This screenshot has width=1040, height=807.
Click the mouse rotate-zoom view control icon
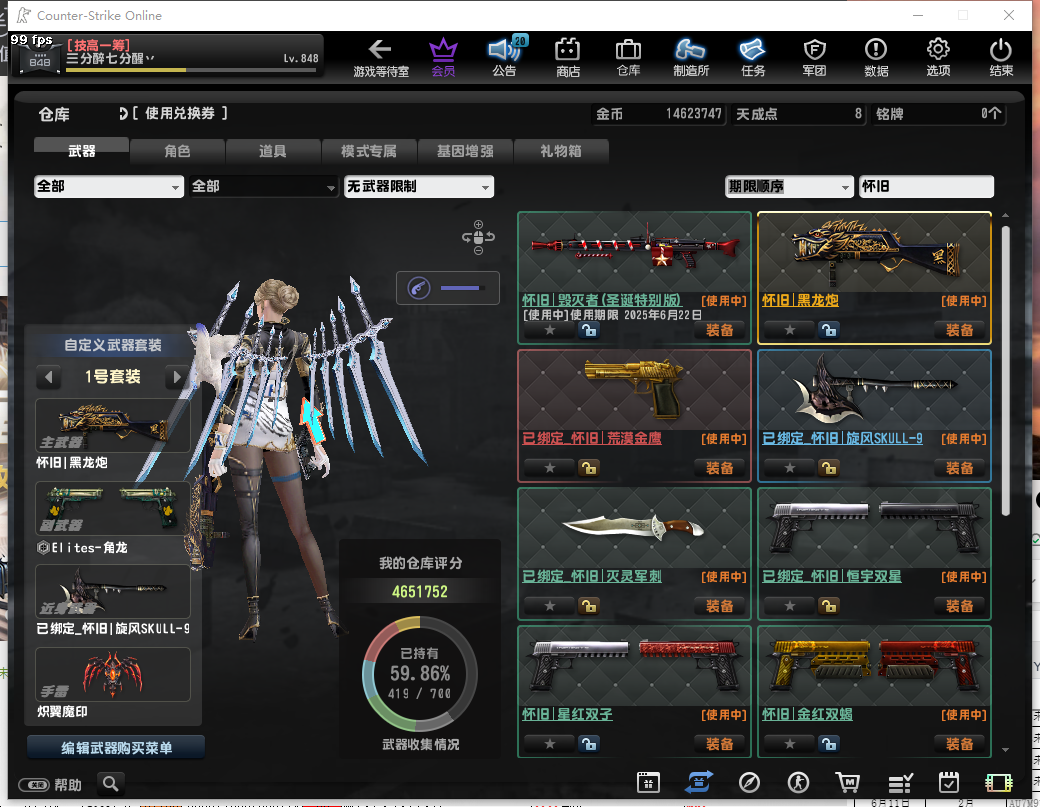tap(478, 237)
